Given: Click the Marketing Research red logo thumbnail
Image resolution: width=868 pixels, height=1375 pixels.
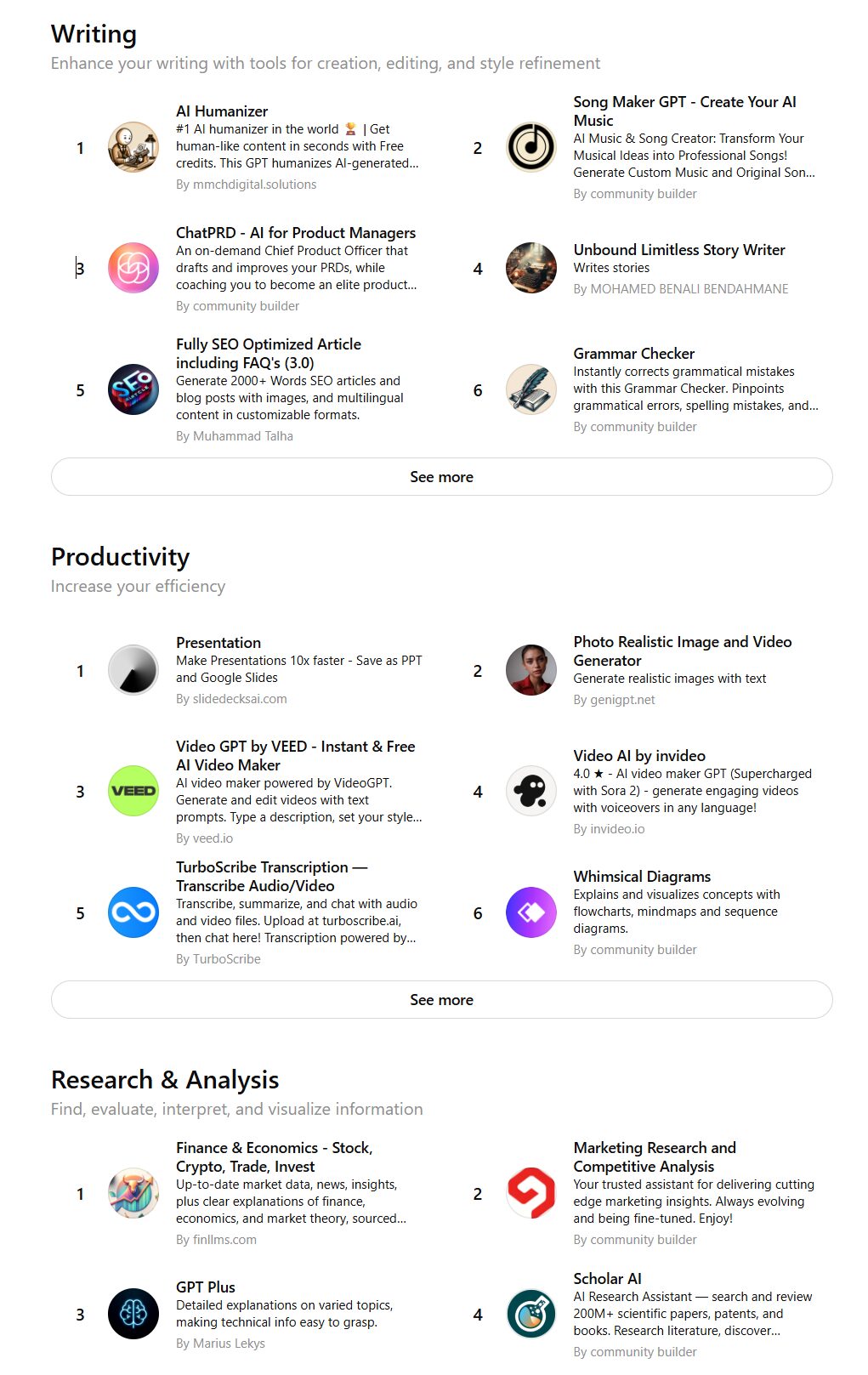Looking at the screenshot, I should tap(530, 1193).
